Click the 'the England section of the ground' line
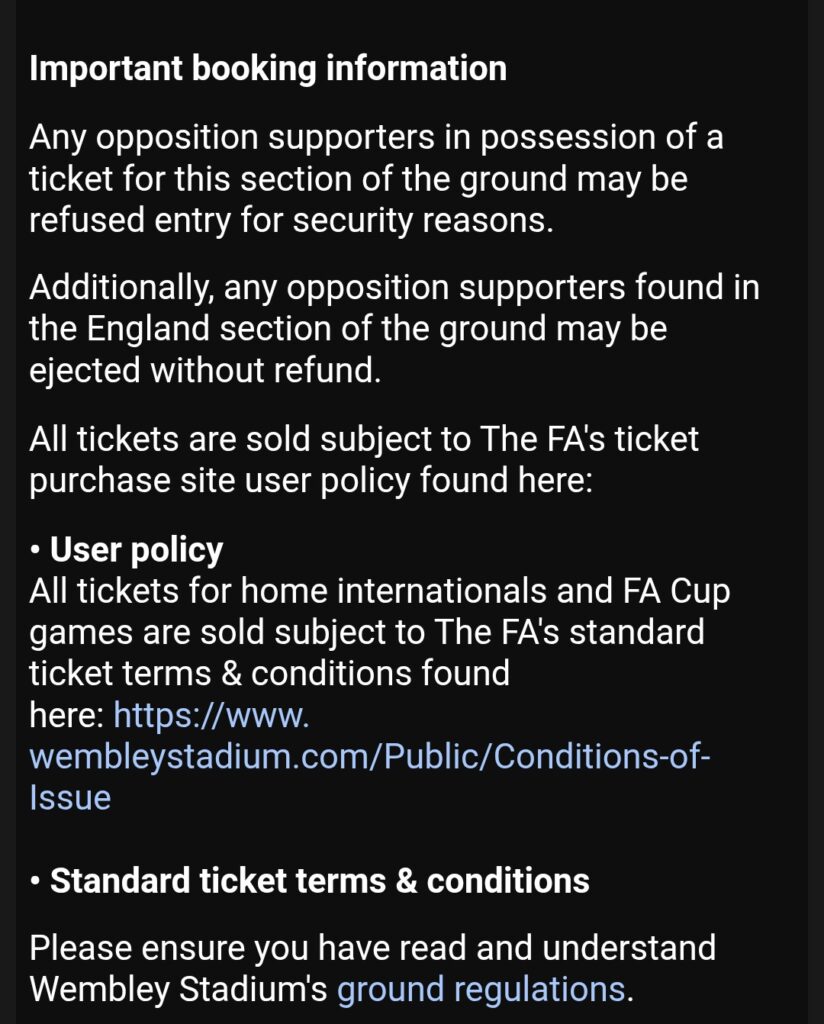The width and height of the screenshot is (824, 1024). (x=348, y=329)
